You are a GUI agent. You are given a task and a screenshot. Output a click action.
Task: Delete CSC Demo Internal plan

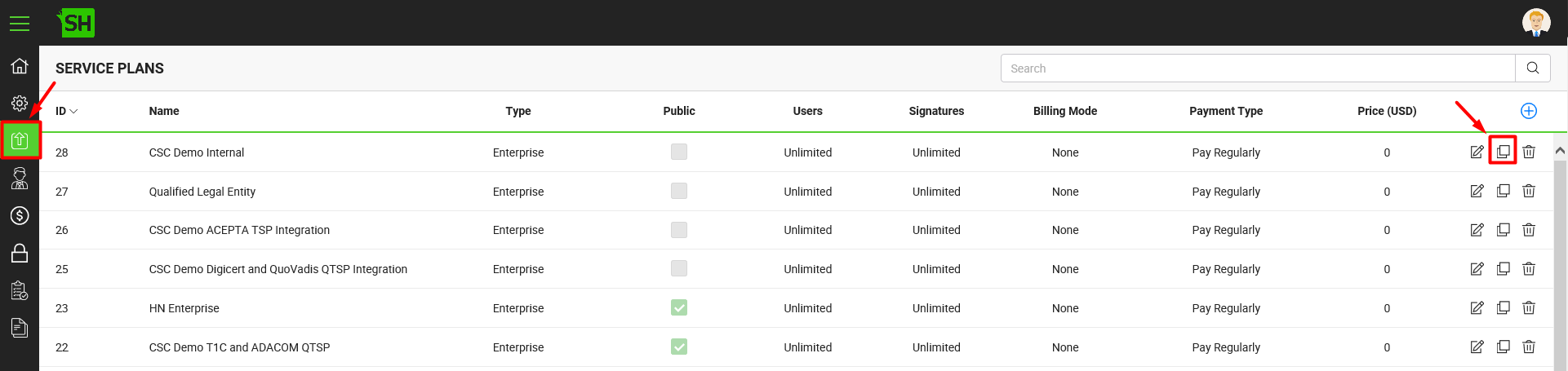click(x=1529, y=152)
